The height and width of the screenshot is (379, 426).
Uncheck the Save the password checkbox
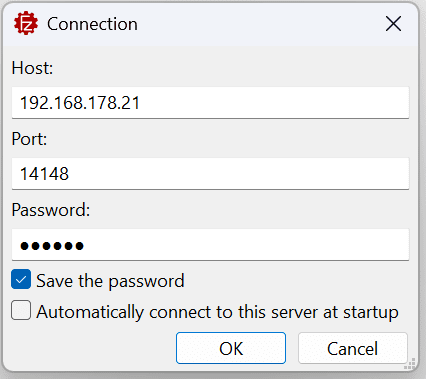(21, 279)
